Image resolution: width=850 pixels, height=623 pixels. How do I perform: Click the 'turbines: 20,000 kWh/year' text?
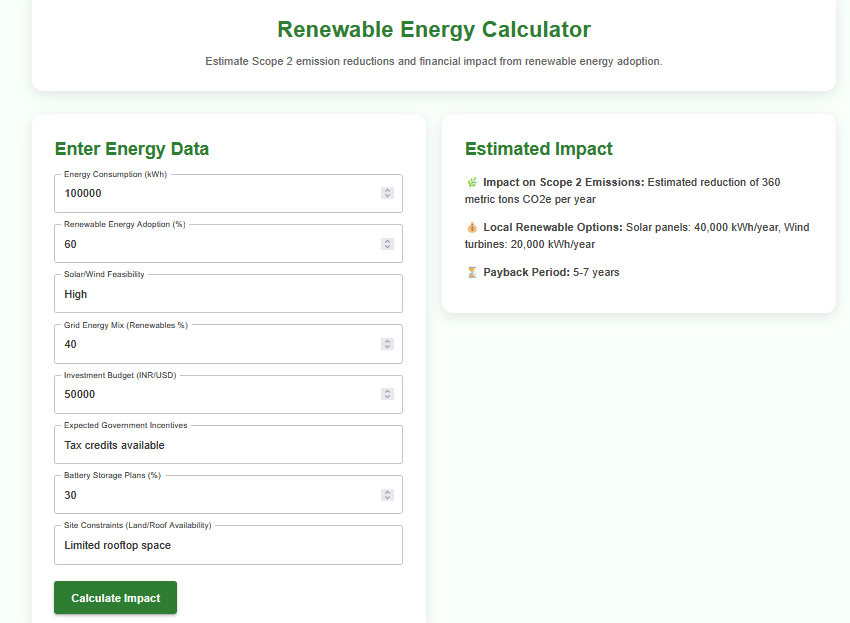tap(530, 244)
